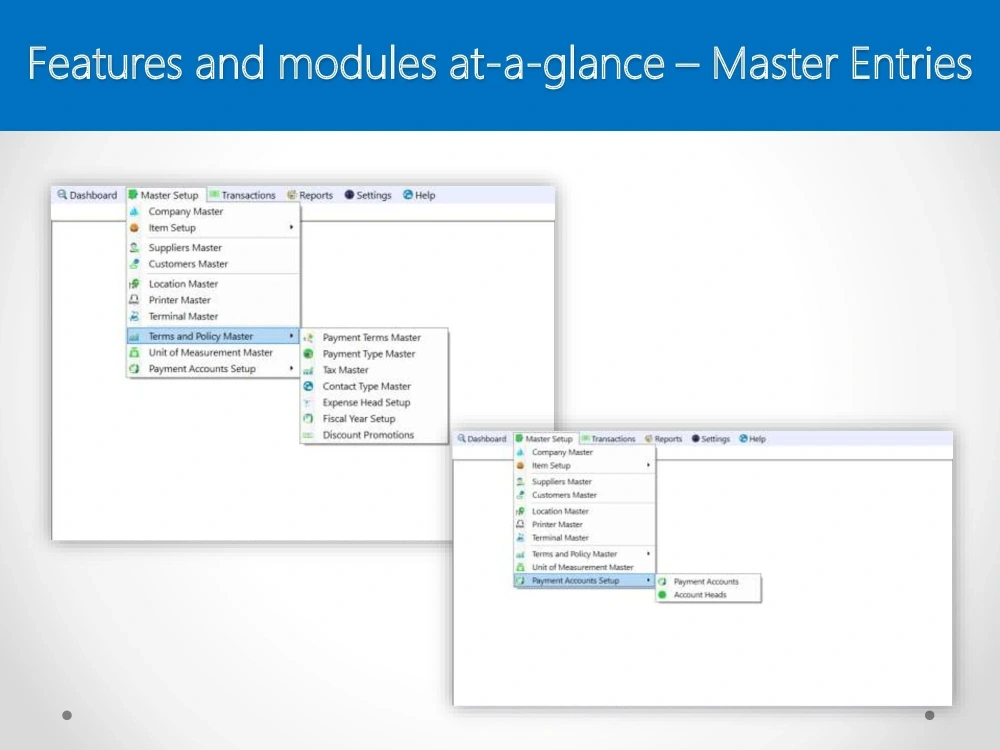This screenshot has height=750, width=1000.
Task: Open Contact Type Master entry
Action: point(374,386)
